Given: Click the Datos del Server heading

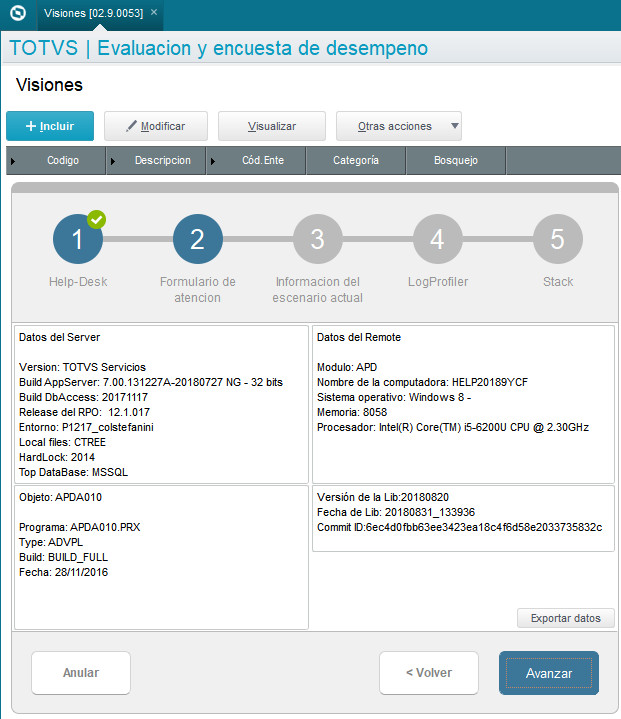Looking at the screenshot, I should pyautogui.click(x=60, y=337).
